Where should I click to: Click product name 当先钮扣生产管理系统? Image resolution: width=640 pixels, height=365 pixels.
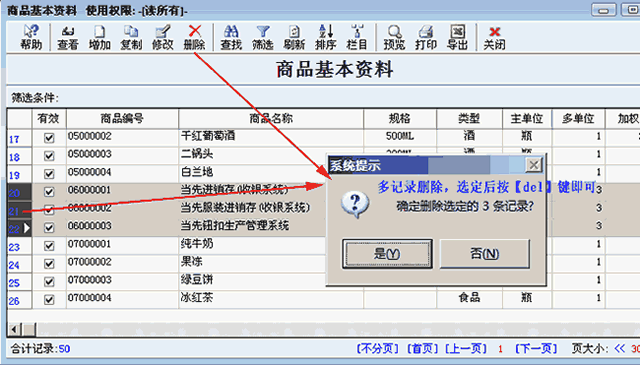235,225
